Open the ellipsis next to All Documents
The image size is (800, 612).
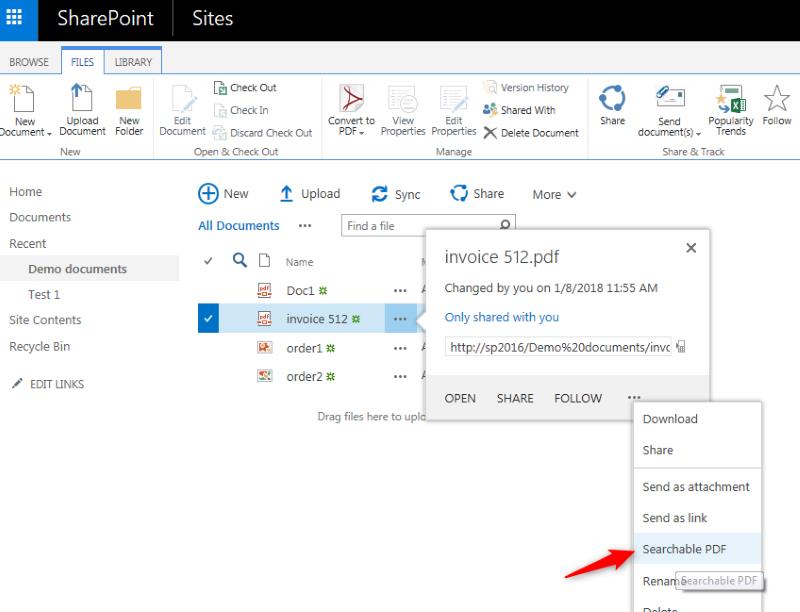click(305, 225)
